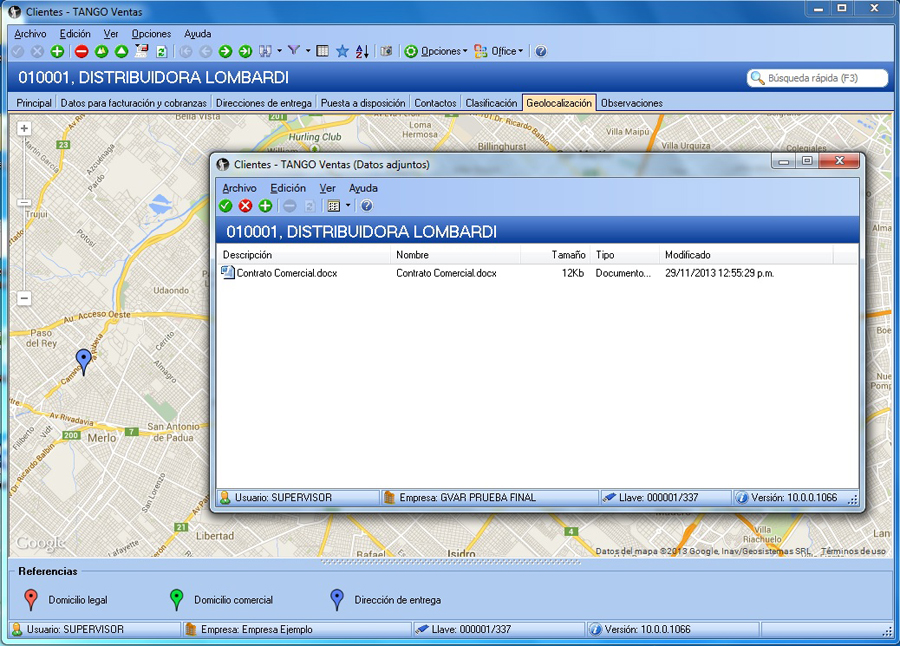Click the blue delivery address pin on the map

[x=84, y=362]
